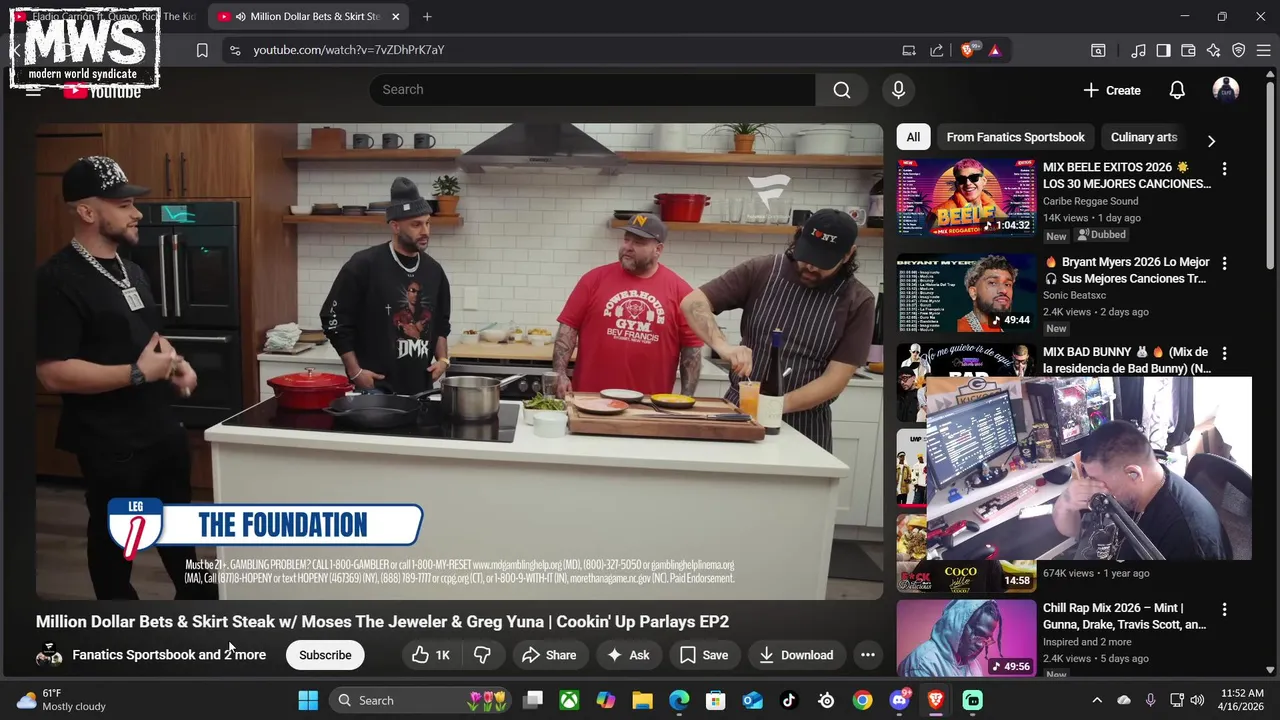Click the install app icon in address bar
This screenshot has height=720, width=1280.
click(x=909, y=50)
